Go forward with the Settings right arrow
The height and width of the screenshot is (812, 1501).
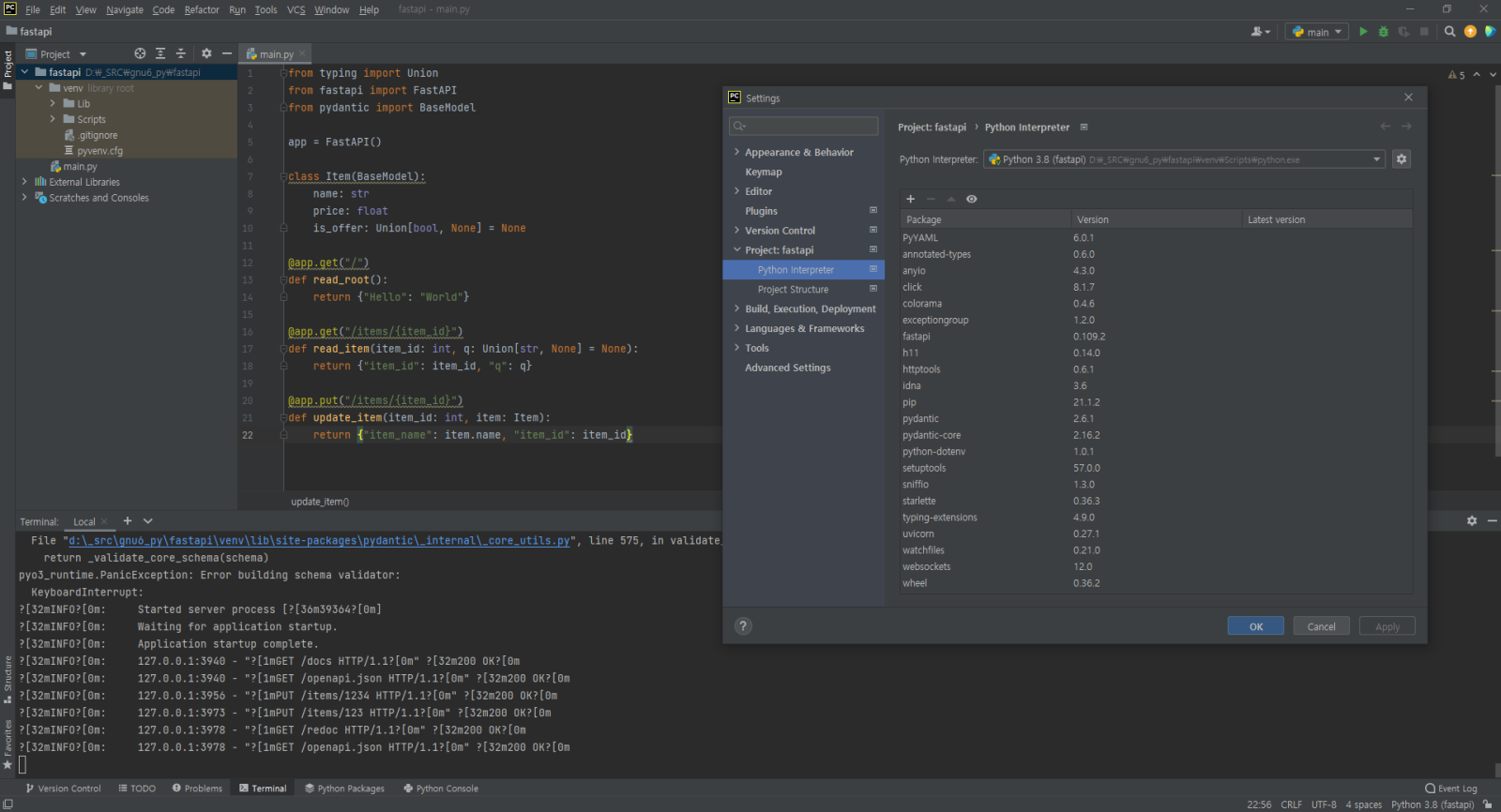pos(1406,127)
